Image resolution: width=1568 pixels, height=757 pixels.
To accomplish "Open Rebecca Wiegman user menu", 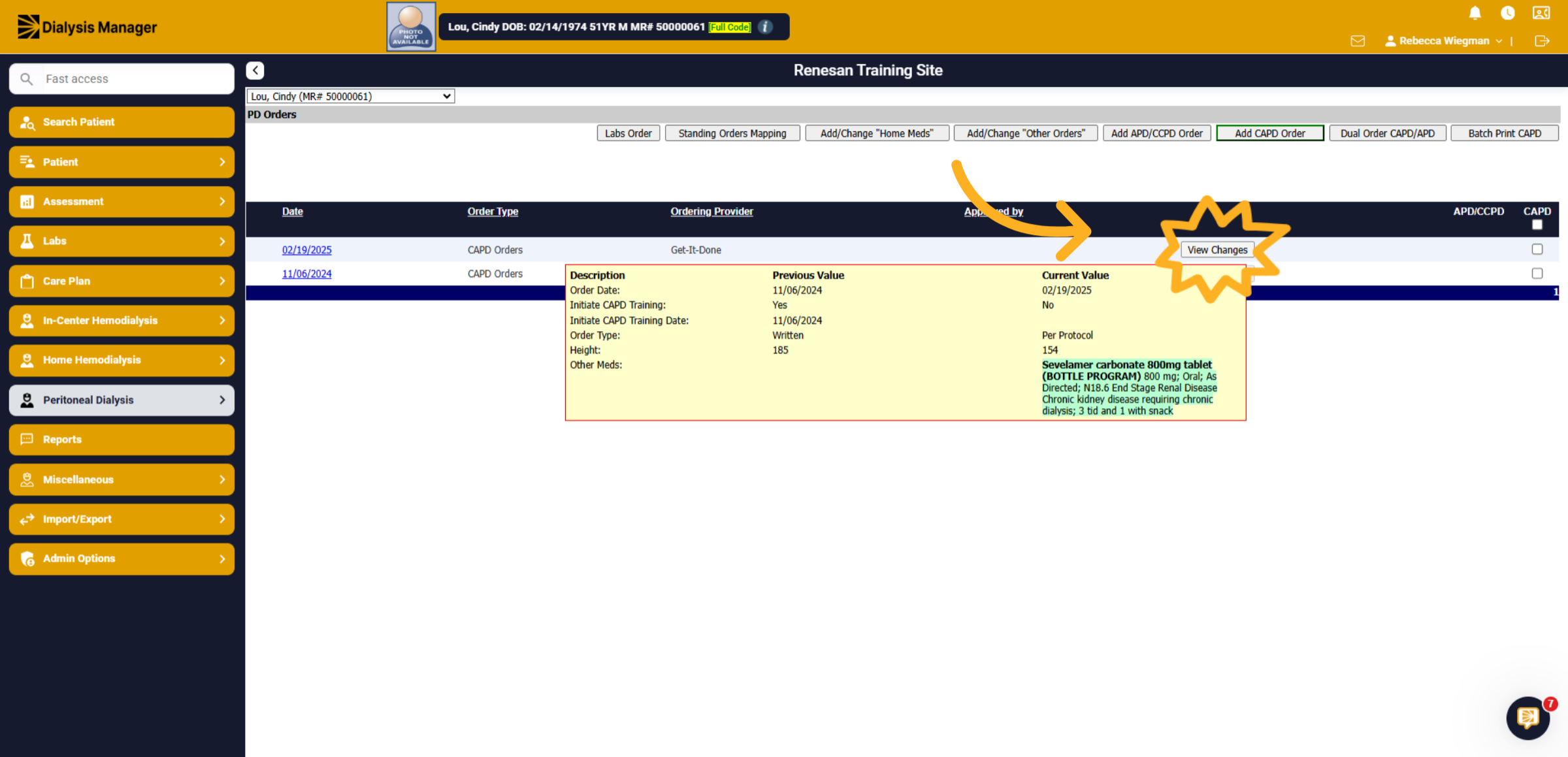I will [1444, 40].
